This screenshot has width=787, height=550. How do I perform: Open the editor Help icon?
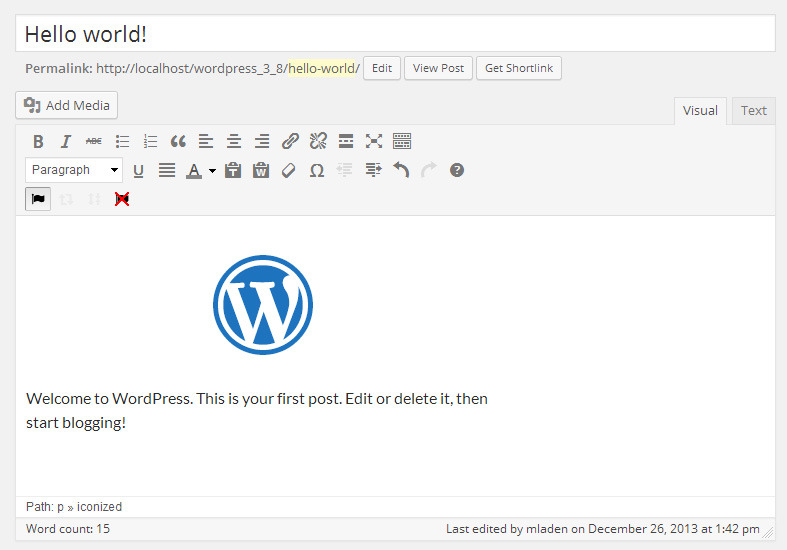tap(457, 171)
